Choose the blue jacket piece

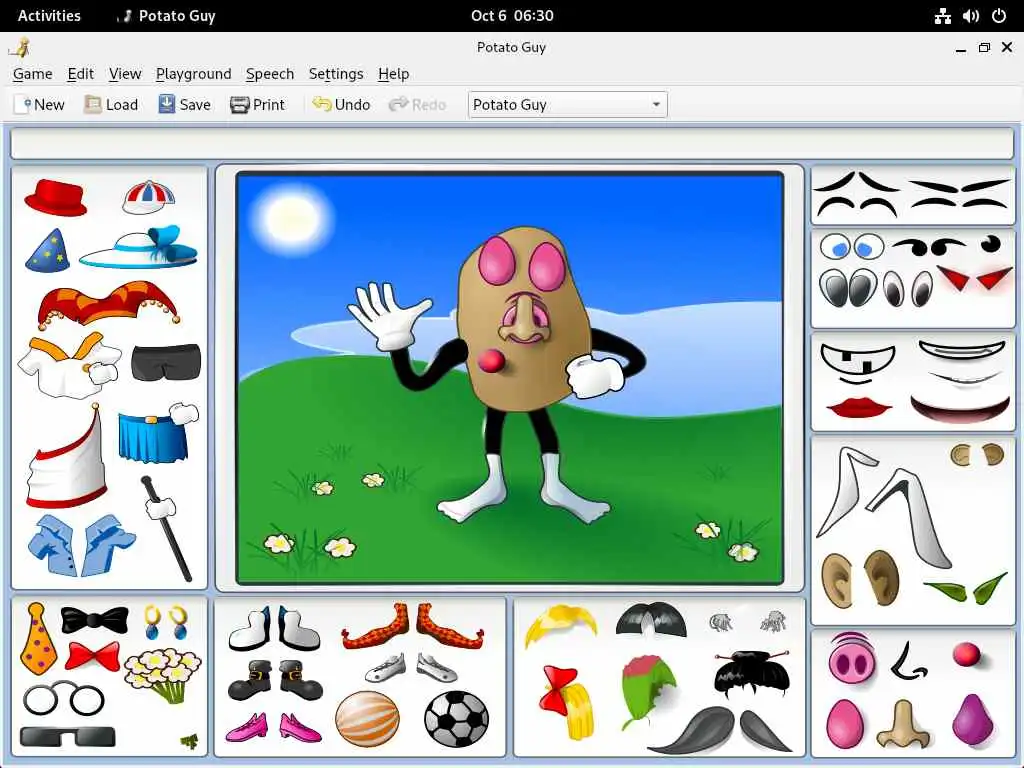[x=82, y=545]
